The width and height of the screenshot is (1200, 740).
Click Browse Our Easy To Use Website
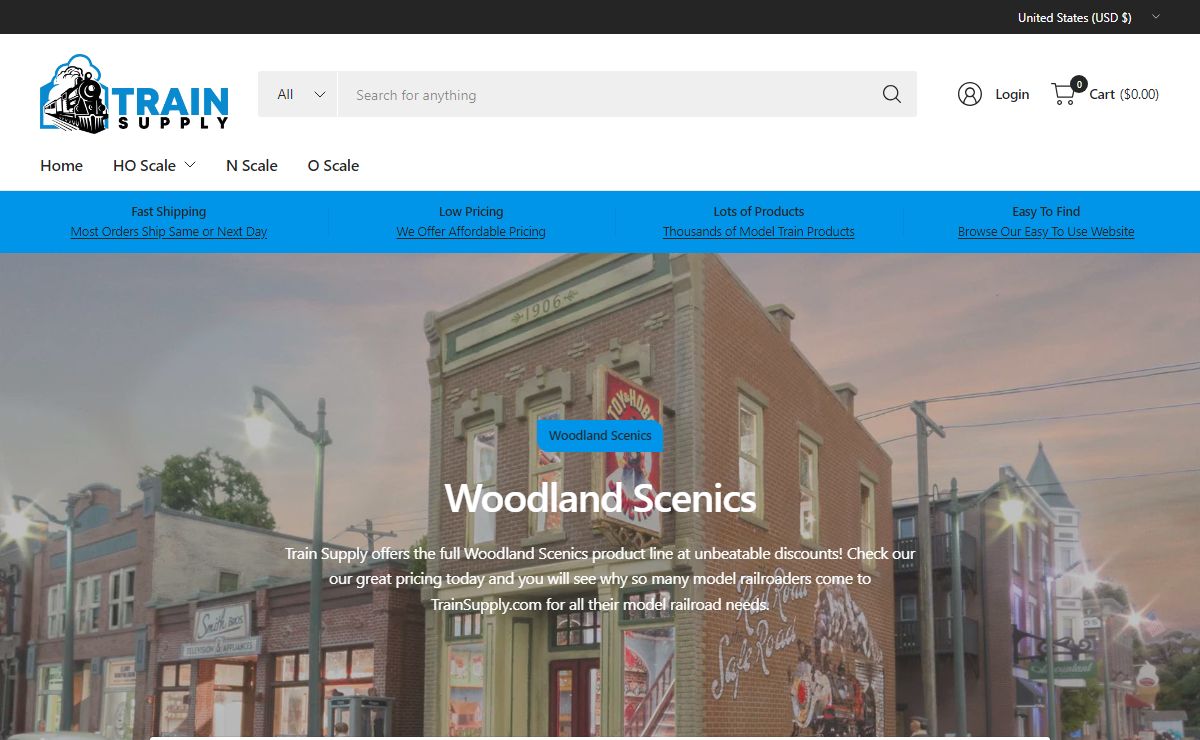(x=1046, y=232)
